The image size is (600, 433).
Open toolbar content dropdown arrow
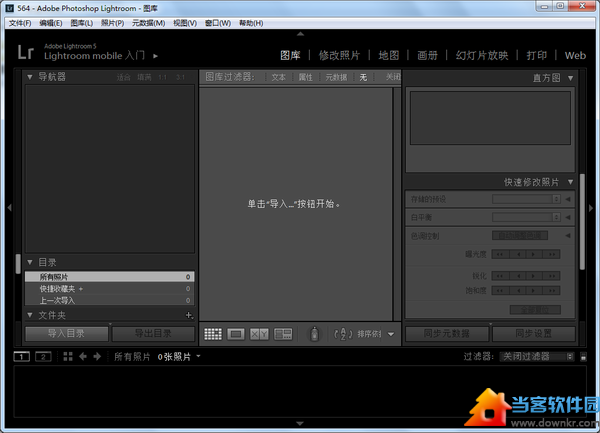391,334
